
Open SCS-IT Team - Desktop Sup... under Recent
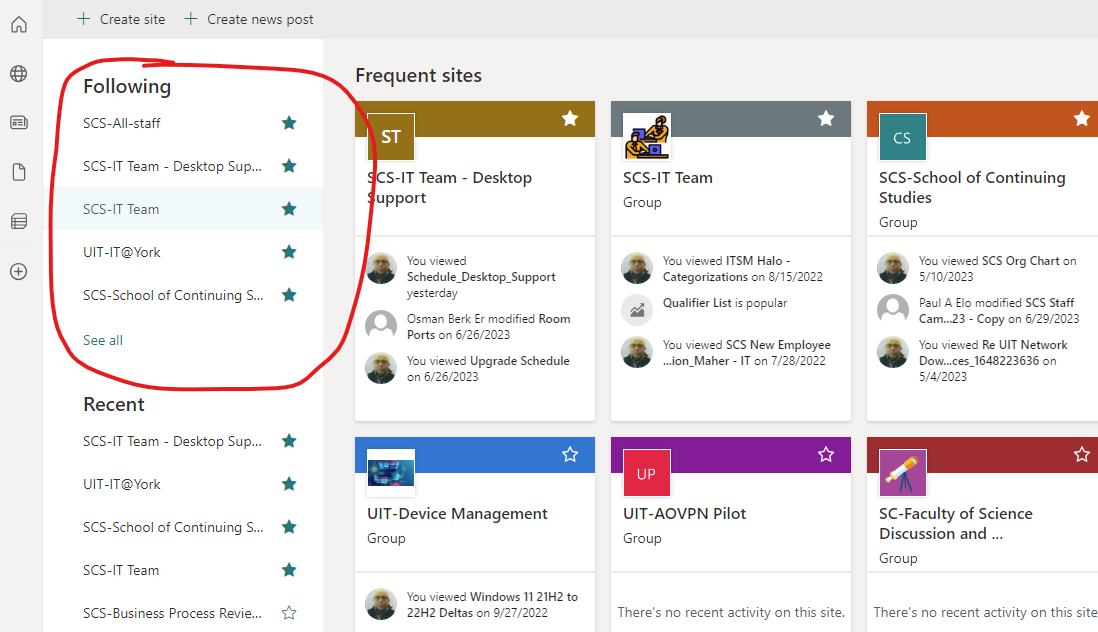tap(172, 441)
